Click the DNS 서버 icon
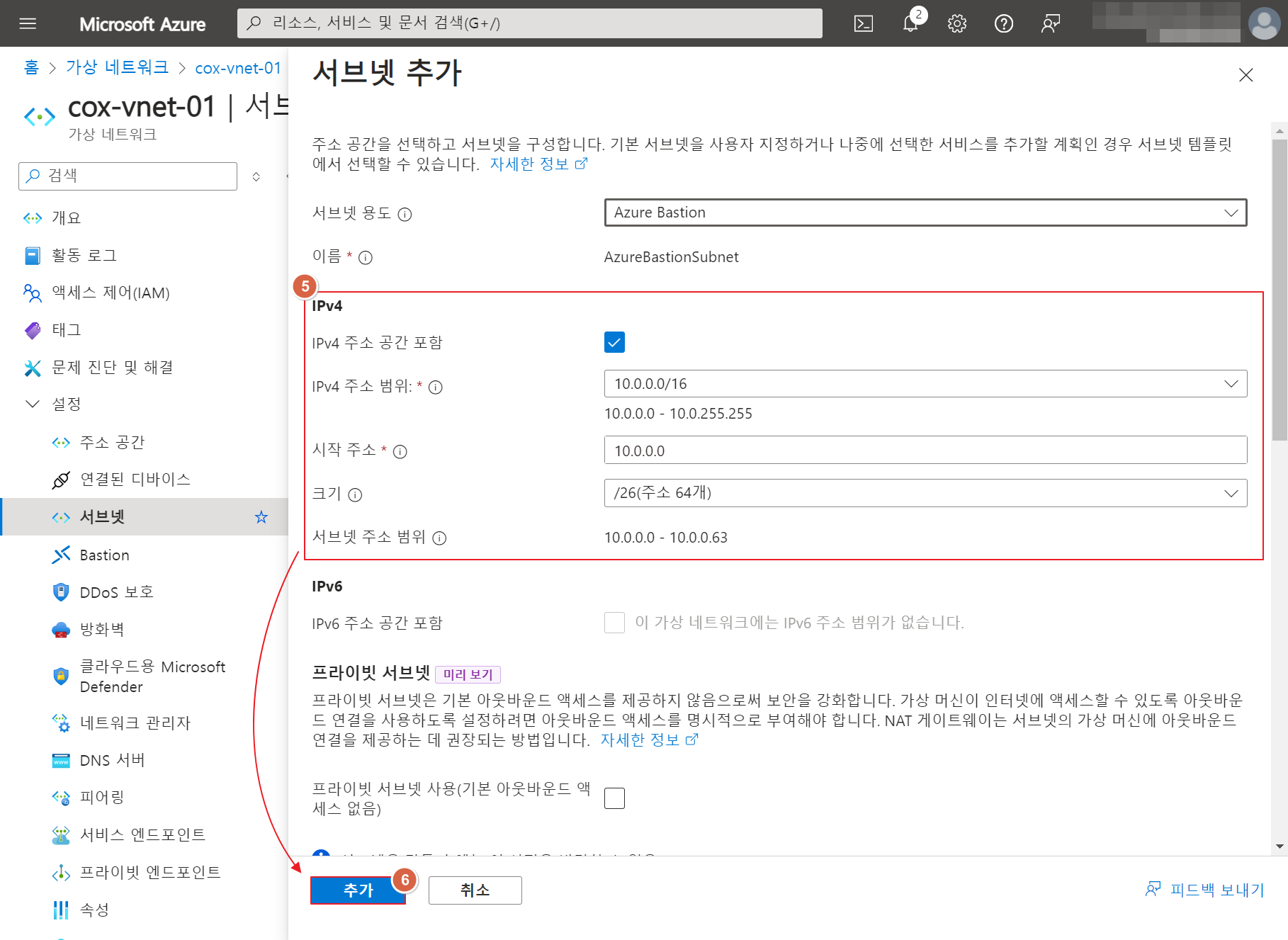The height and width of the screenshot is (940, 1288). tap(61, 761)
